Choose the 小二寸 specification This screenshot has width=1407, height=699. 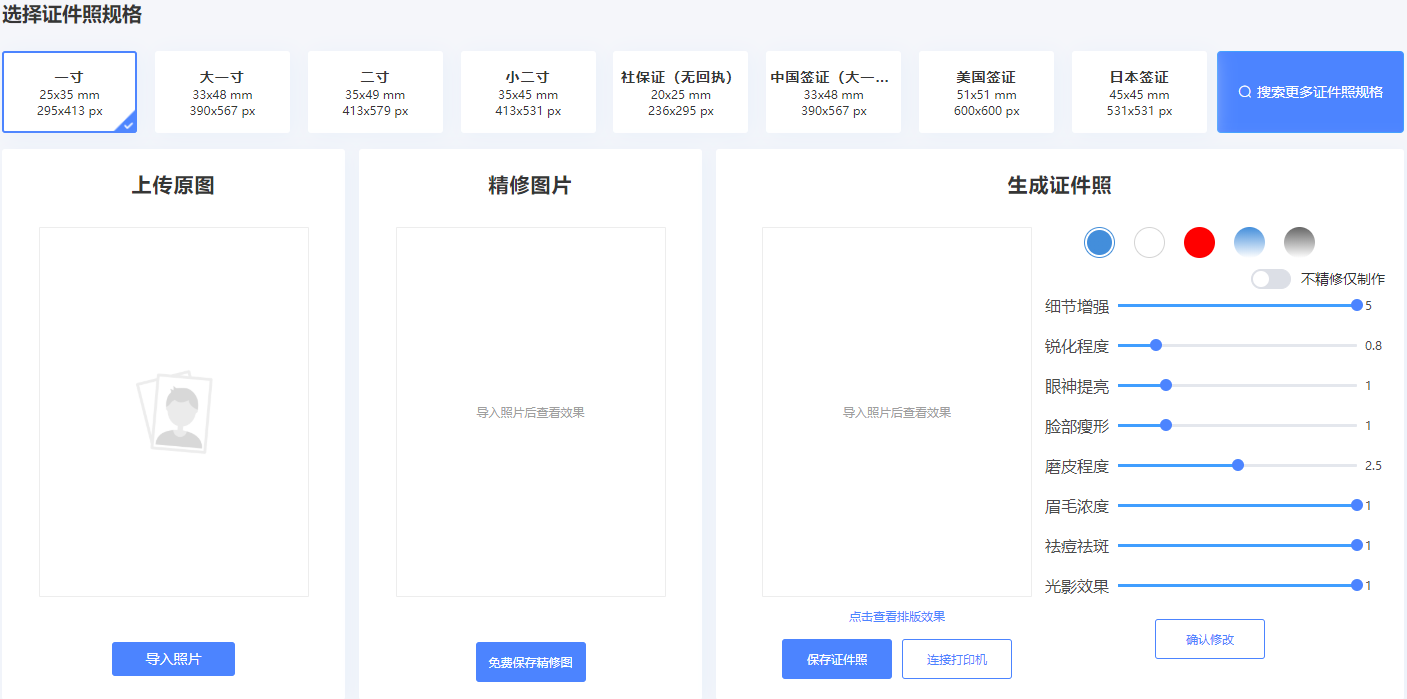[x=527, y=91]
